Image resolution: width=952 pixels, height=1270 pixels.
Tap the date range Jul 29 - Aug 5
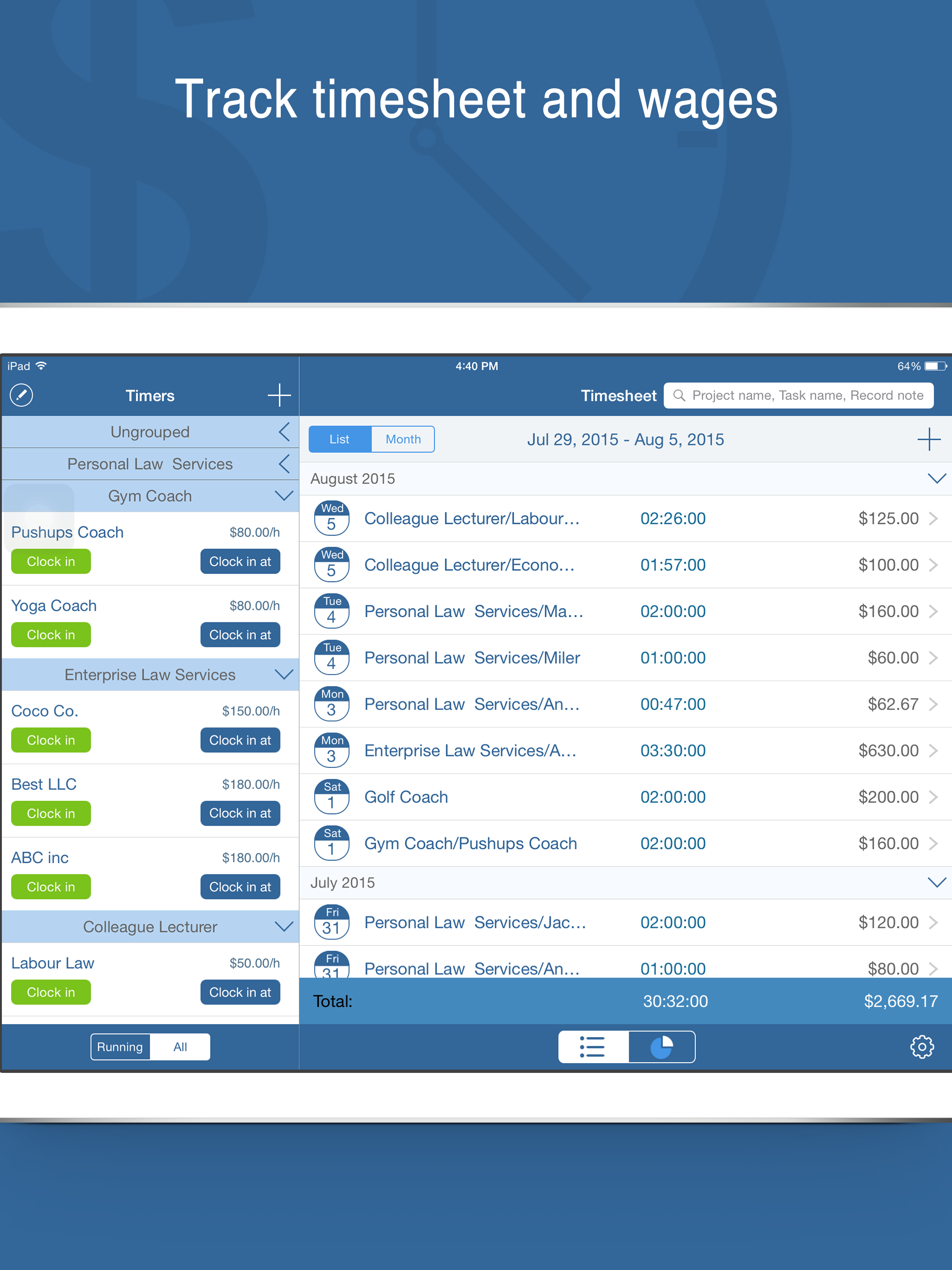click(625, 440)
